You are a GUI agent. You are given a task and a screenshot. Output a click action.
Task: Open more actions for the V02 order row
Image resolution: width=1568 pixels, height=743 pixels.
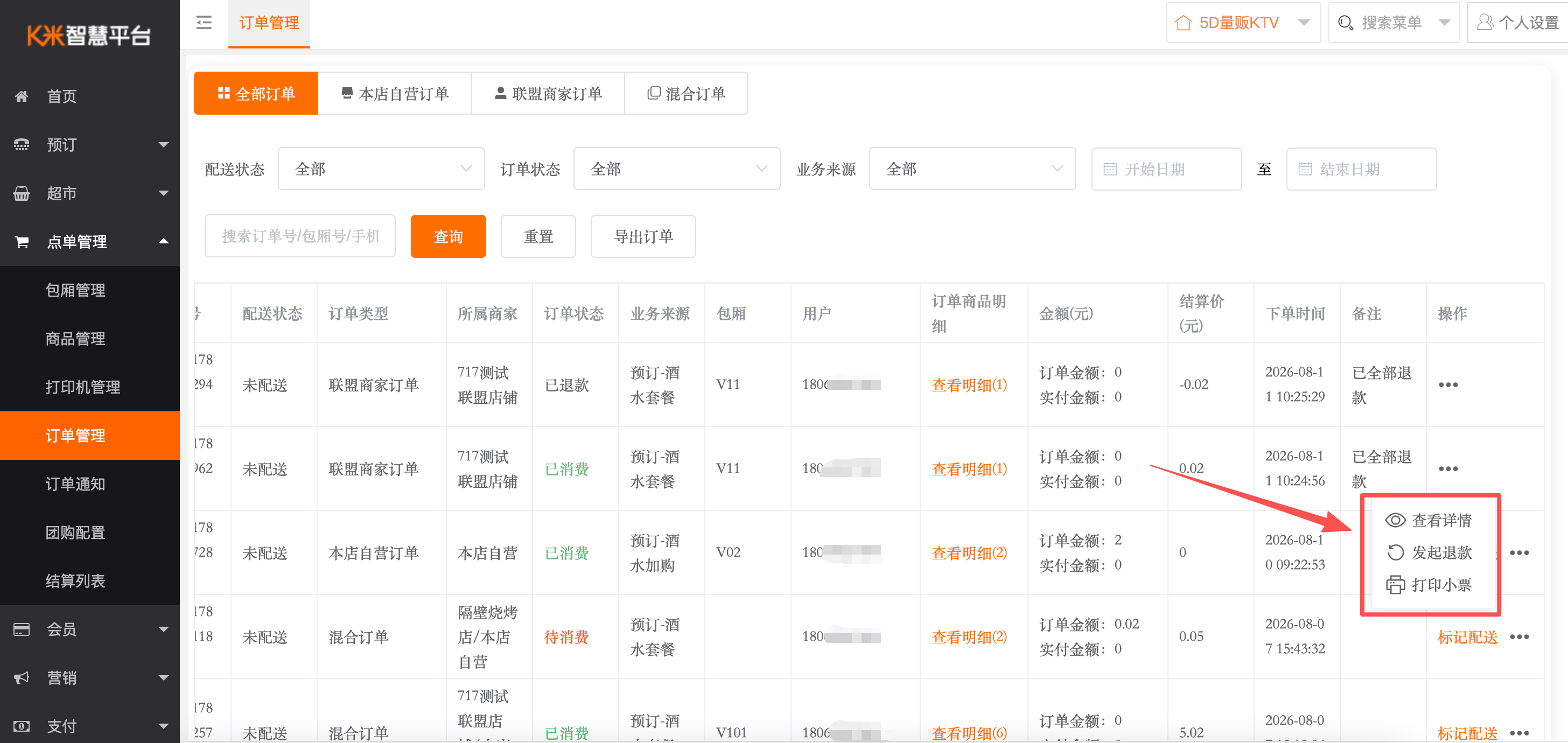point(1520,552)
